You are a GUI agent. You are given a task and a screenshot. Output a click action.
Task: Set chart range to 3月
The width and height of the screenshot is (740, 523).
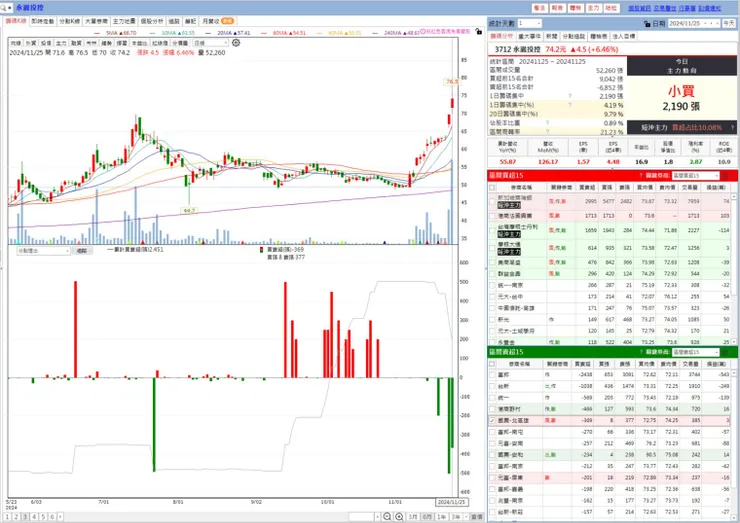pos(413,517)
